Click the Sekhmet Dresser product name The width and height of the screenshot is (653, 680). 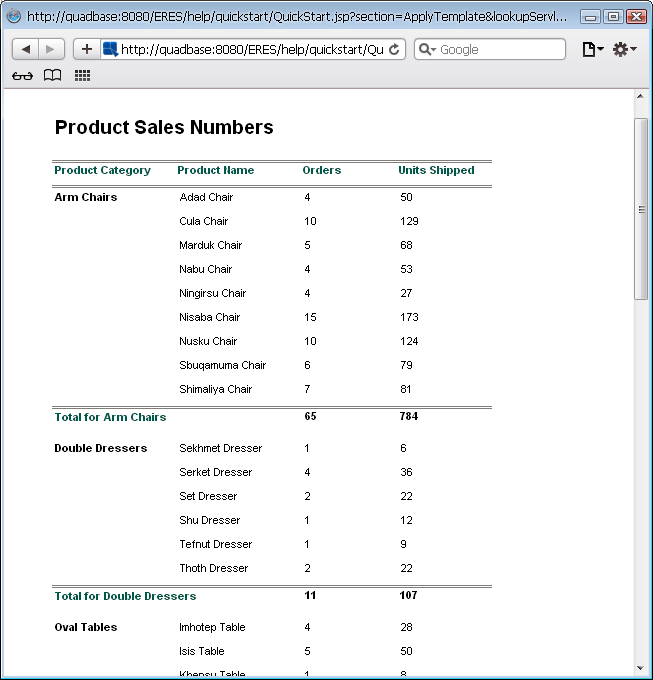pyautogui.click(x=220, y=448)
